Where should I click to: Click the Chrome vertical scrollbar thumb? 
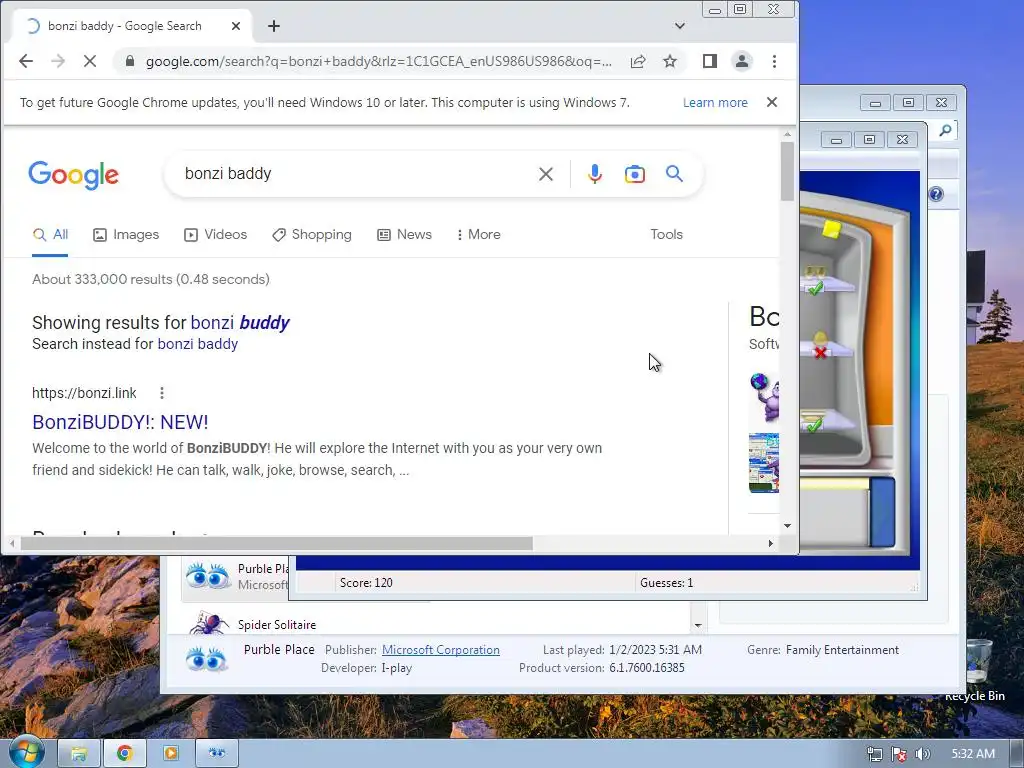pyautogui.click(x=788, y=171)
